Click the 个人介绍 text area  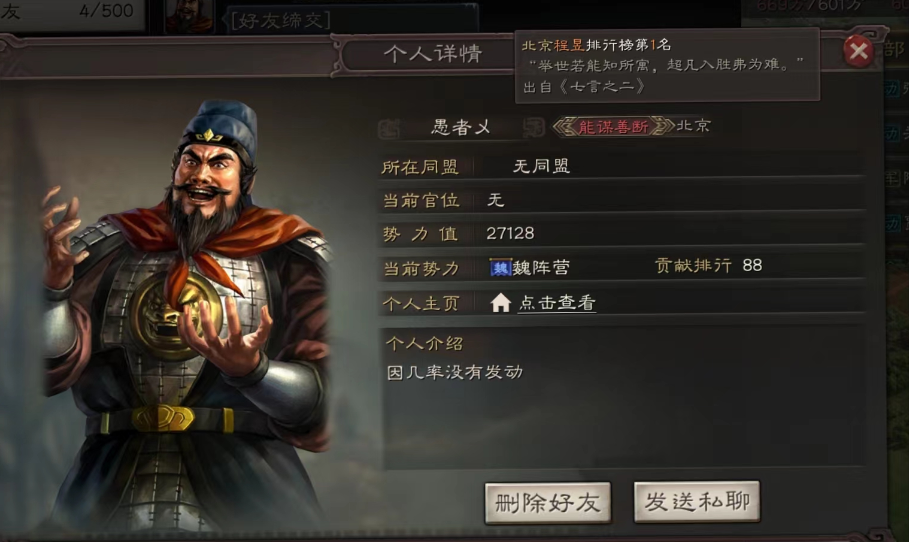coord(624,398)
